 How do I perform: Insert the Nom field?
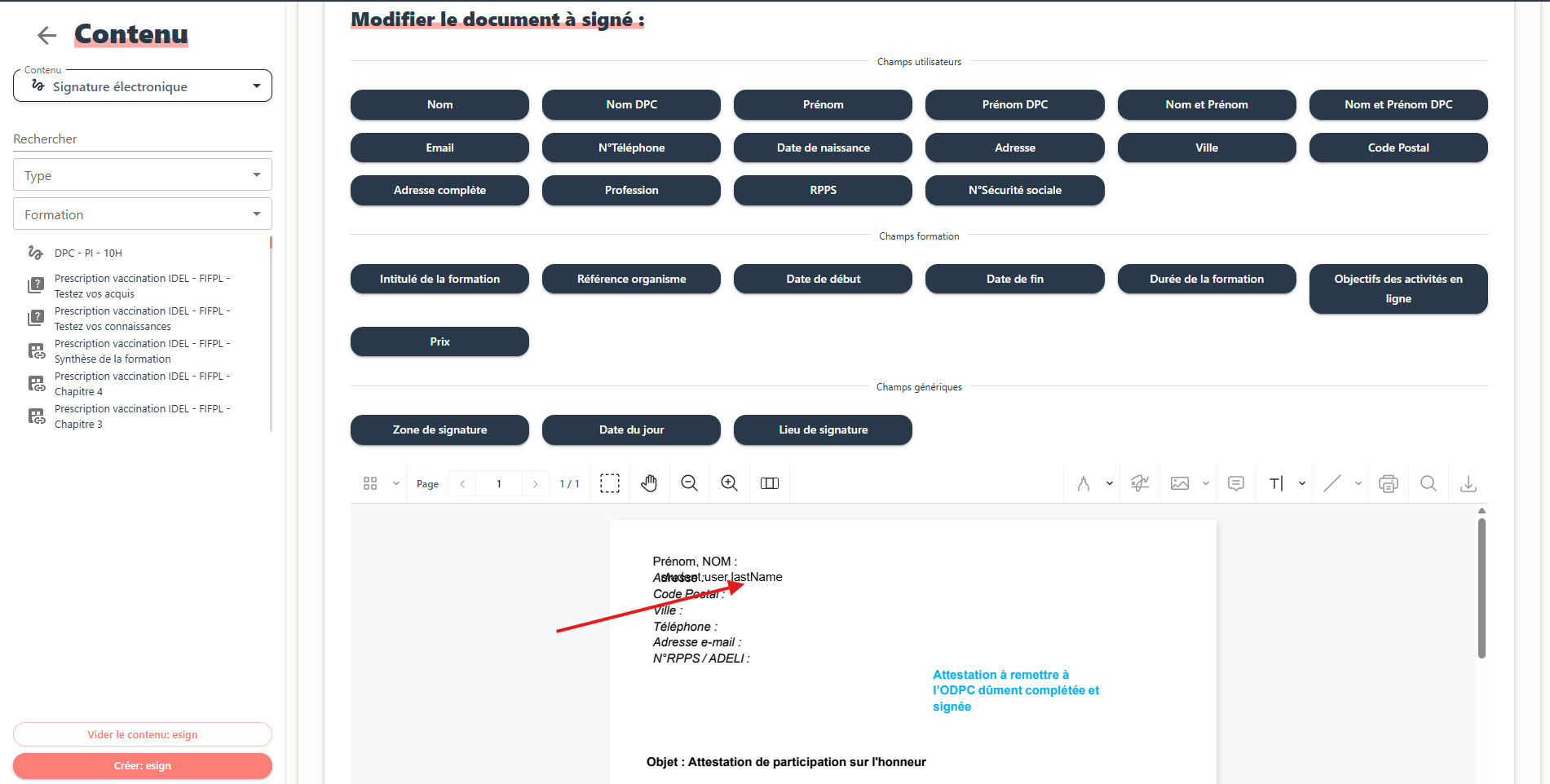coord(439,104)
